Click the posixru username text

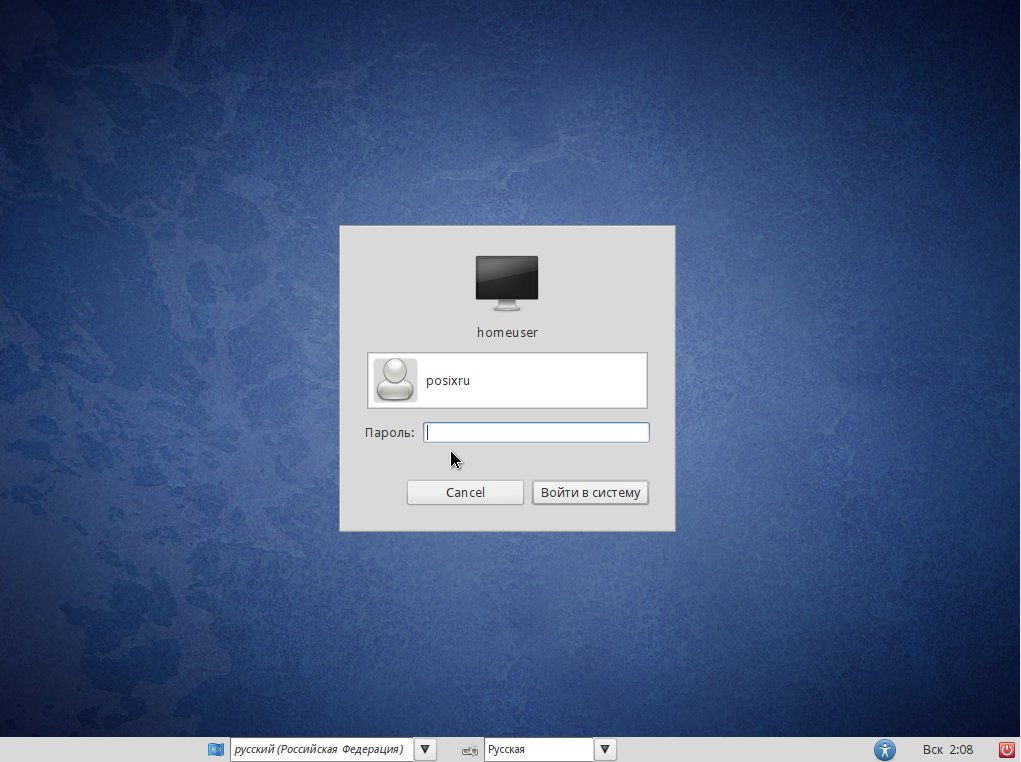point(447,380)
